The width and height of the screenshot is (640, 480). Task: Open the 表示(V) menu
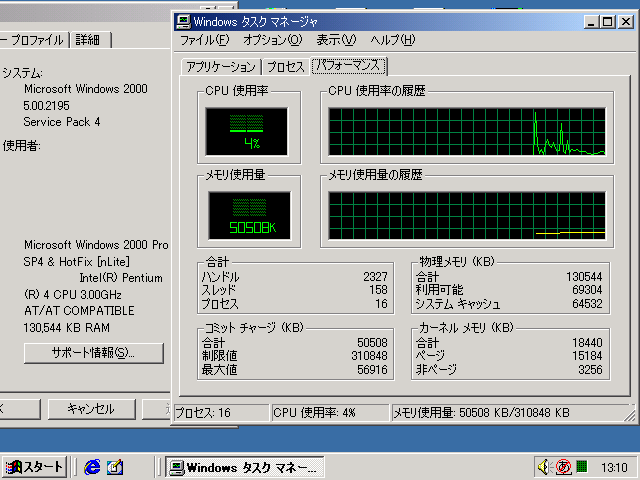click(336, 40)
